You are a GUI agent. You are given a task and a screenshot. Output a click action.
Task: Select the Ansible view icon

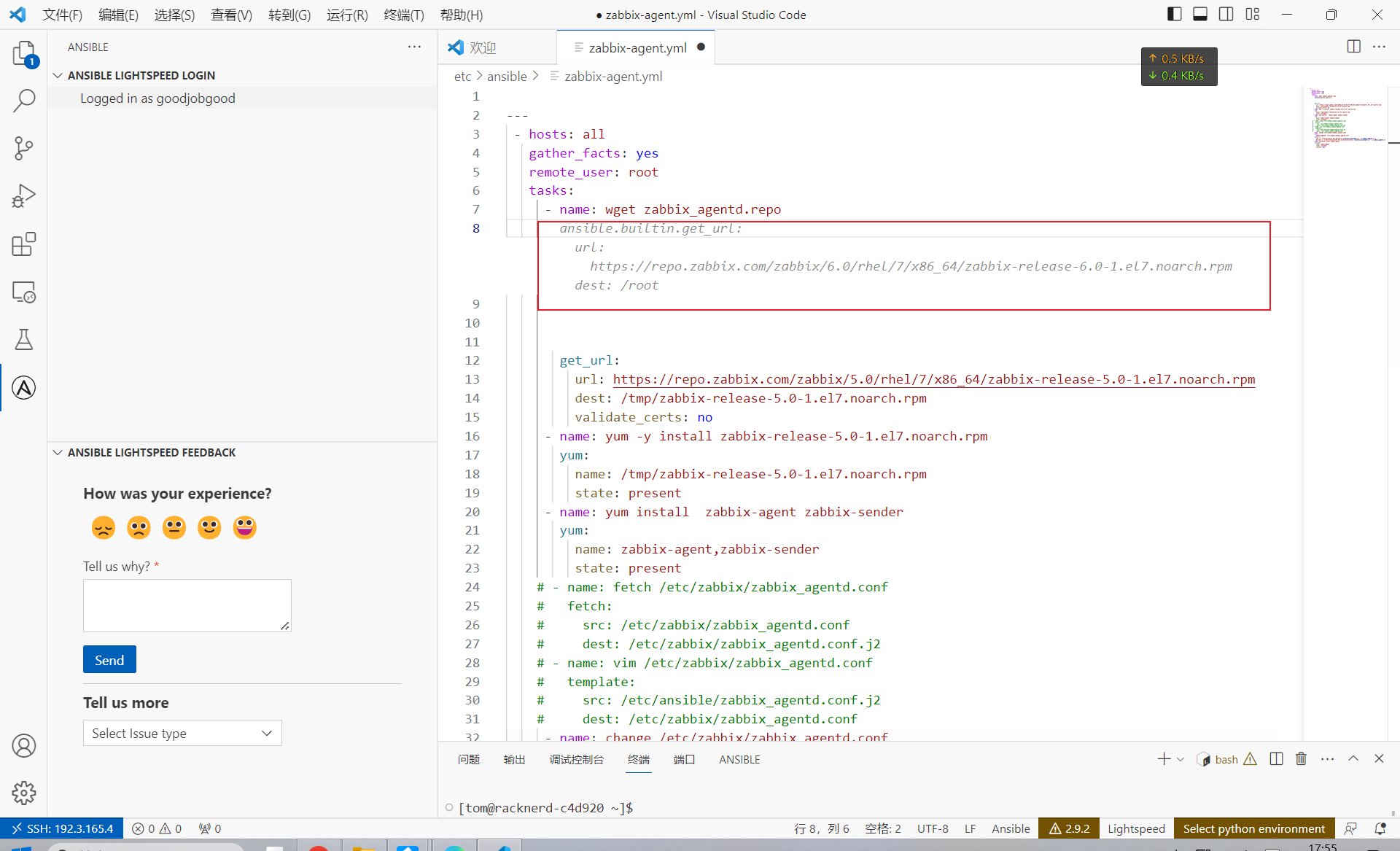pos(23,388)
